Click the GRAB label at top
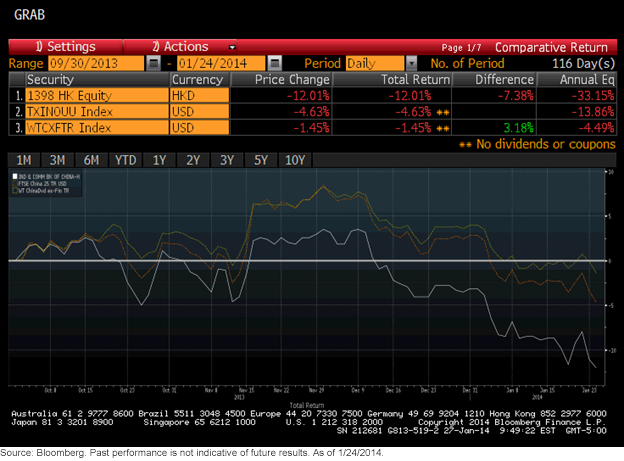This screenshot has width=624, height=461. tap(29, 15)
